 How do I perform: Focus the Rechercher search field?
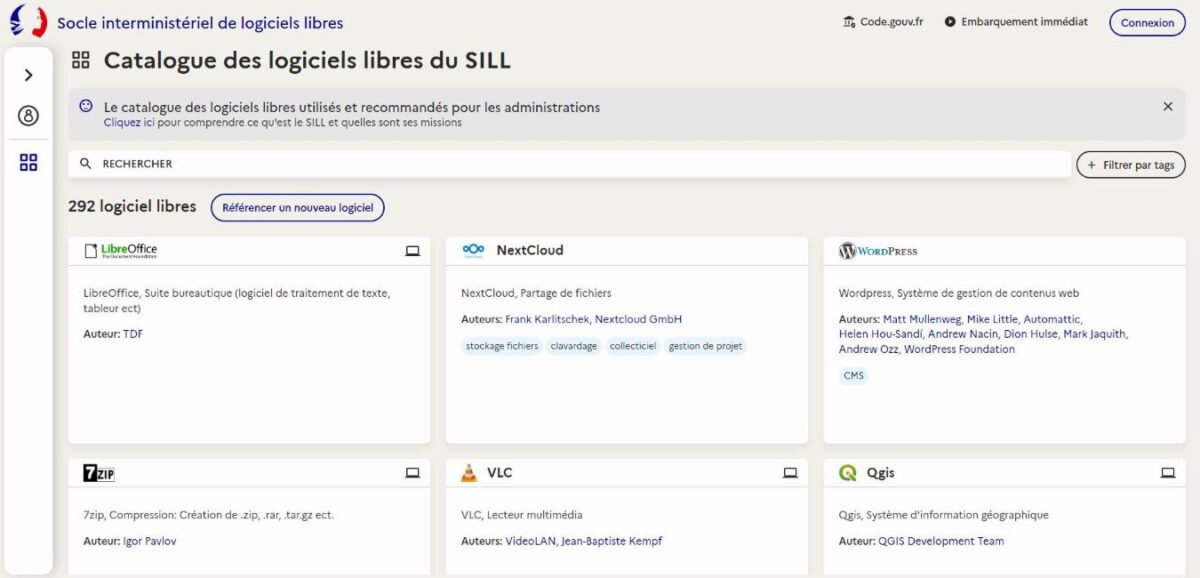pos(570,164)
